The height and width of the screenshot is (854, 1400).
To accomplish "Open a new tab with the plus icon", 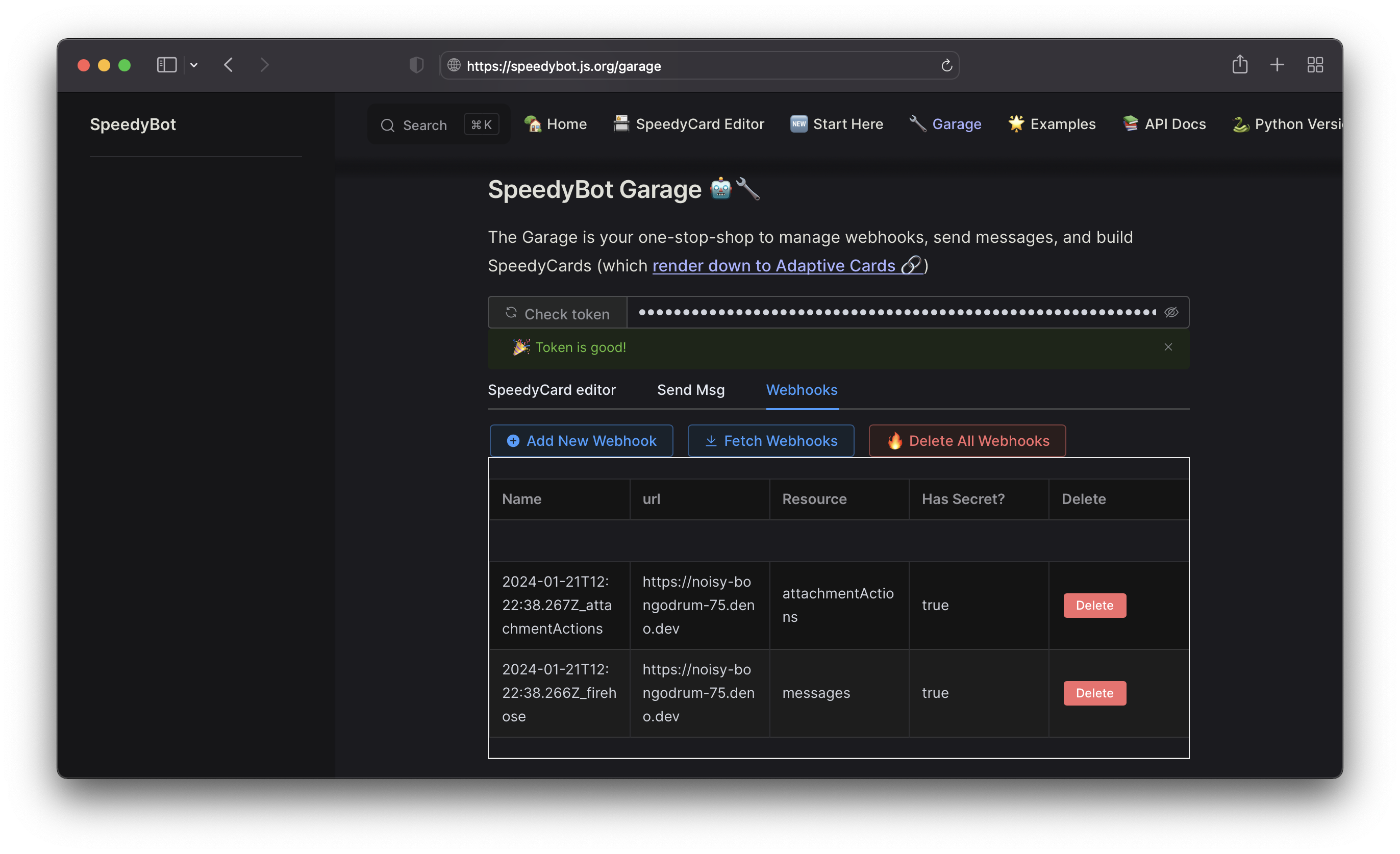I will (1277, 65).
